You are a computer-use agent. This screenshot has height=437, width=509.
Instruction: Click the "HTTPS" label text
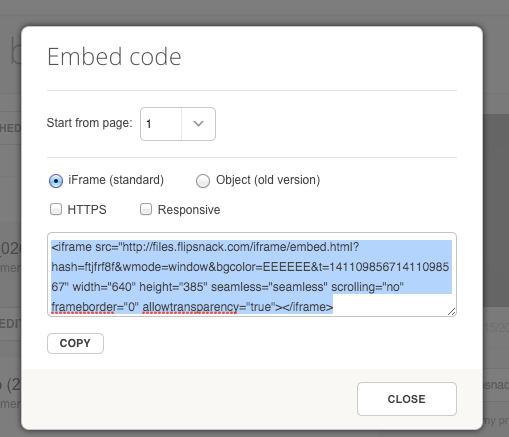(87, 210)
